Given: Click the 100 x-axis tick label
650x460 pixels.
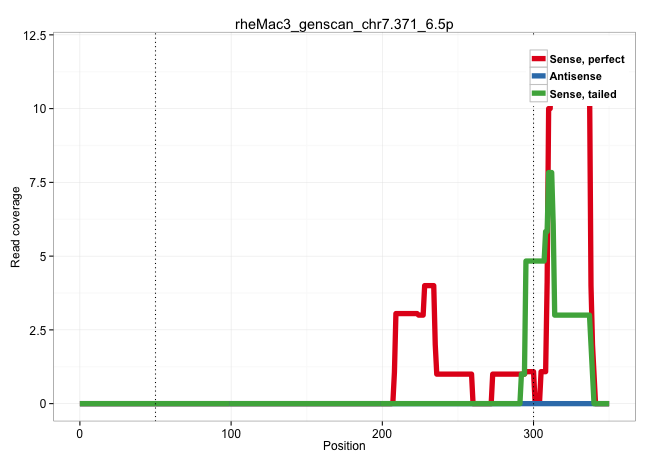Looking at the screenshot, I should pos(231,431).
